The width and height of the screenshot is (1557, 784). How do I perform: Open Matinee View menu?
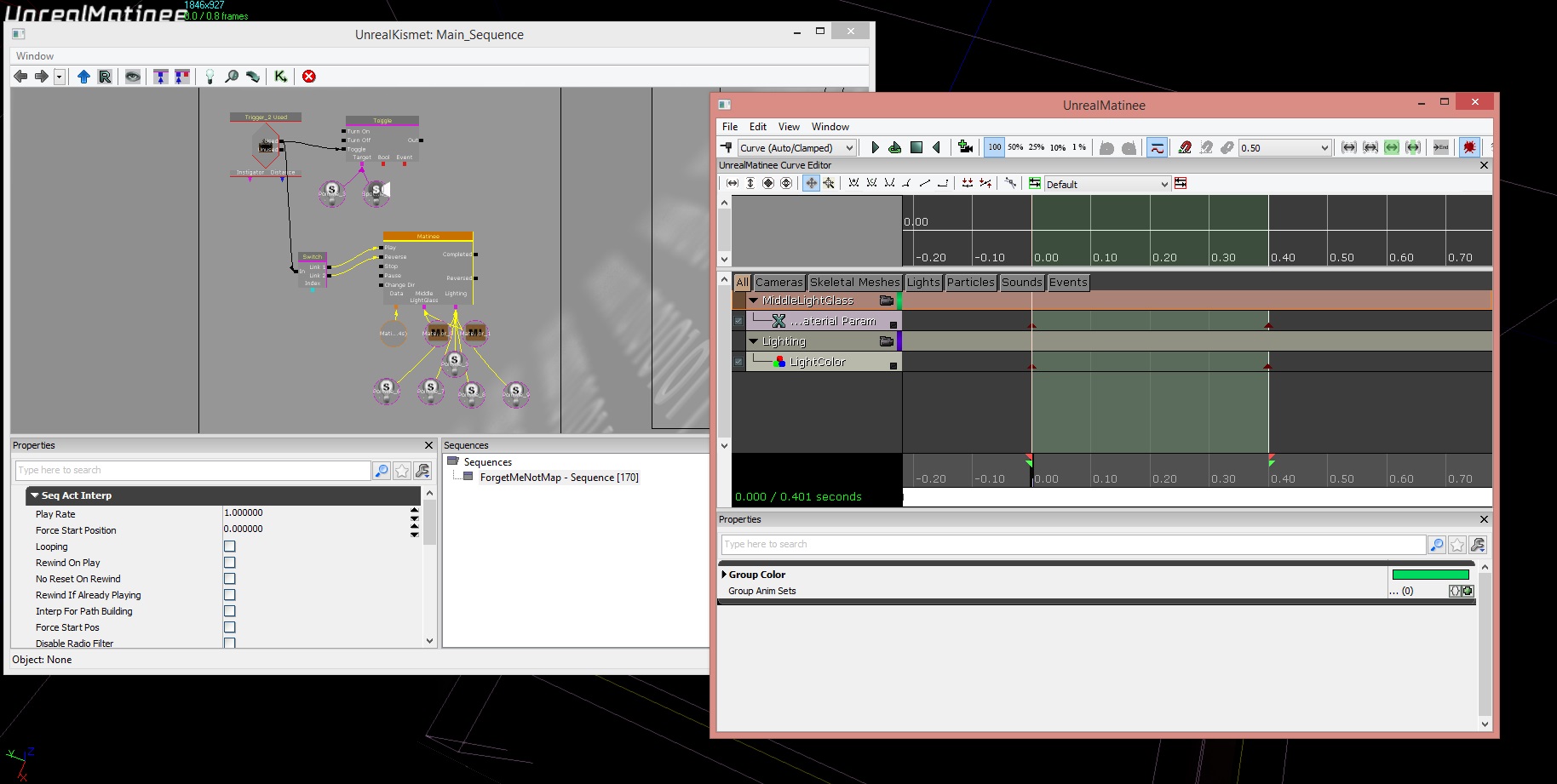pyautogui.click(x=789, y=127)
